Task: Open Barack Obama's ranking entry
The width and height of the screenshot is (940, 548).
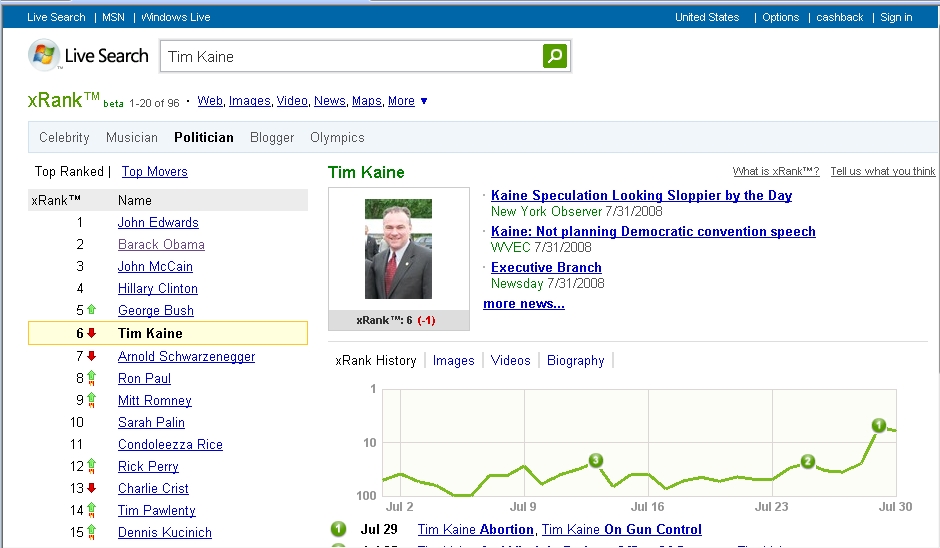Action: click(161, 245)
